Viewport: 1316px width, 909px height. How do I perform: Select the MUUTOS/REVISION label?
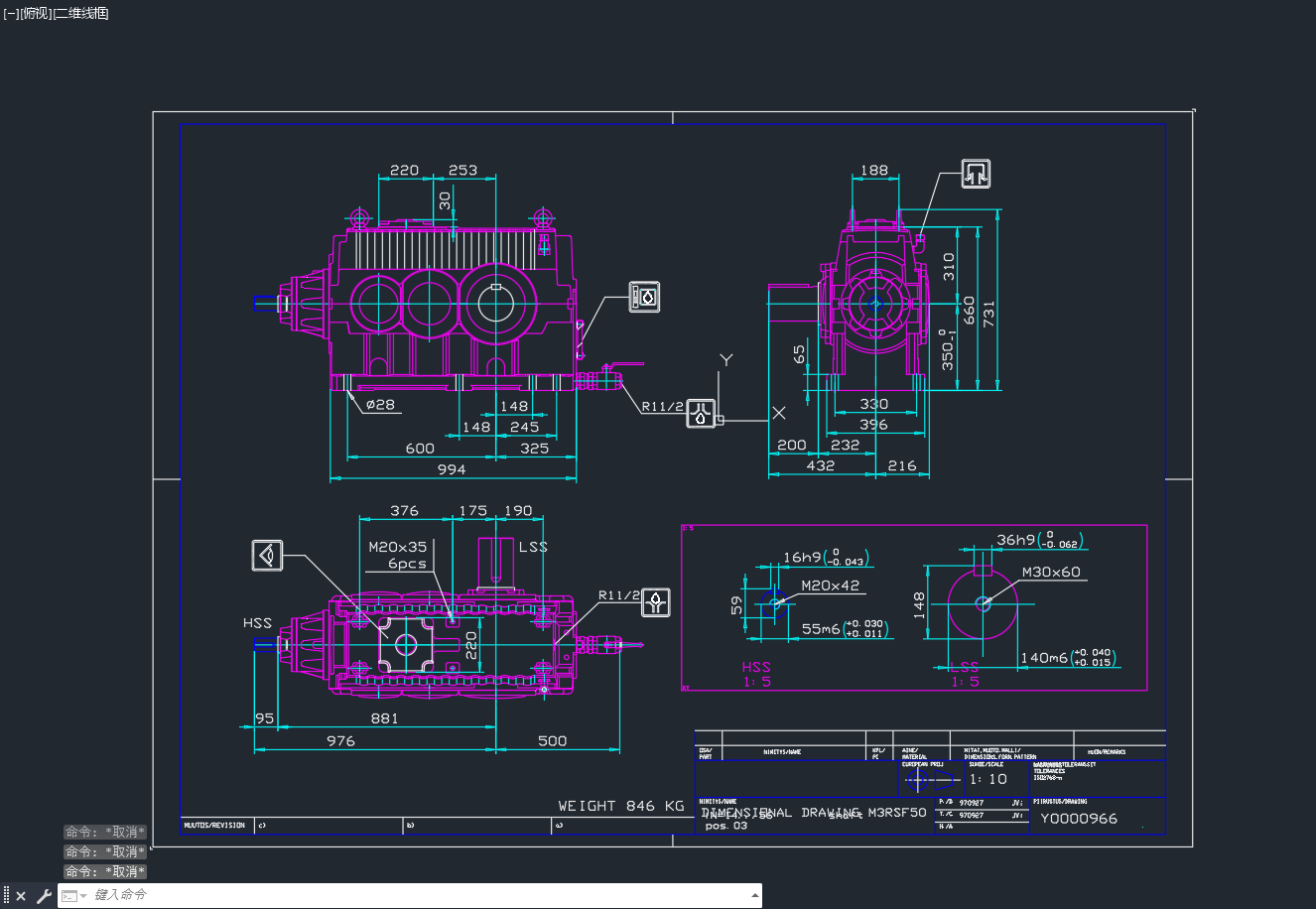pos(214,826)
